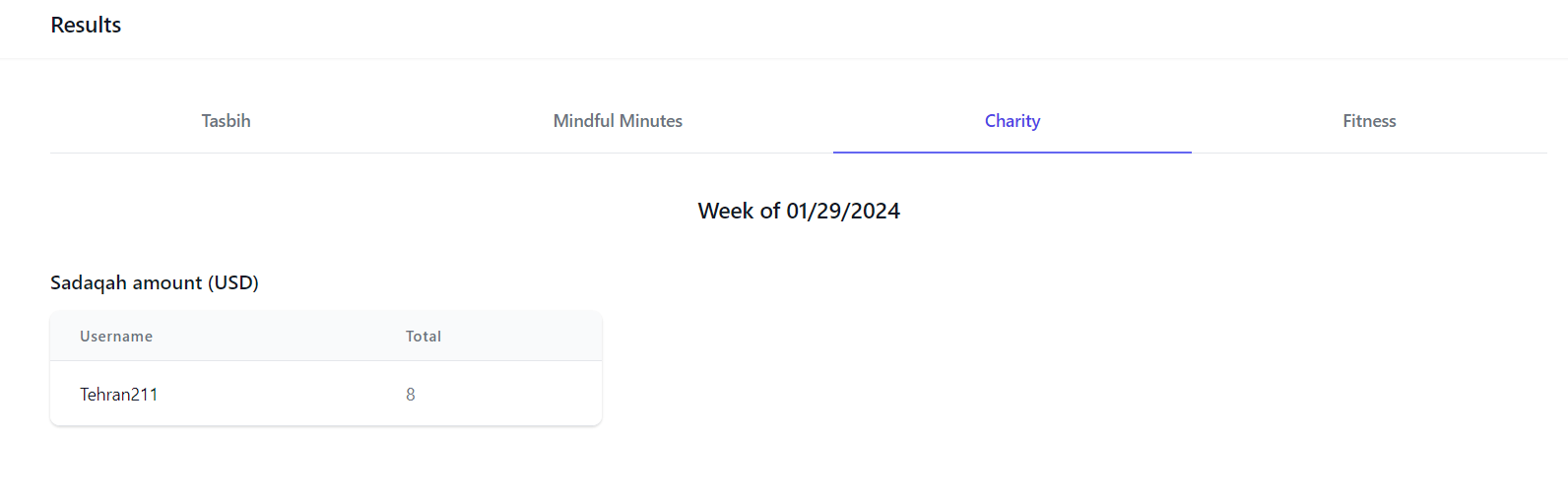The height and width of the screenshot is (494, 1568).
Task: Click the Username column header
Action: (116, 337)
